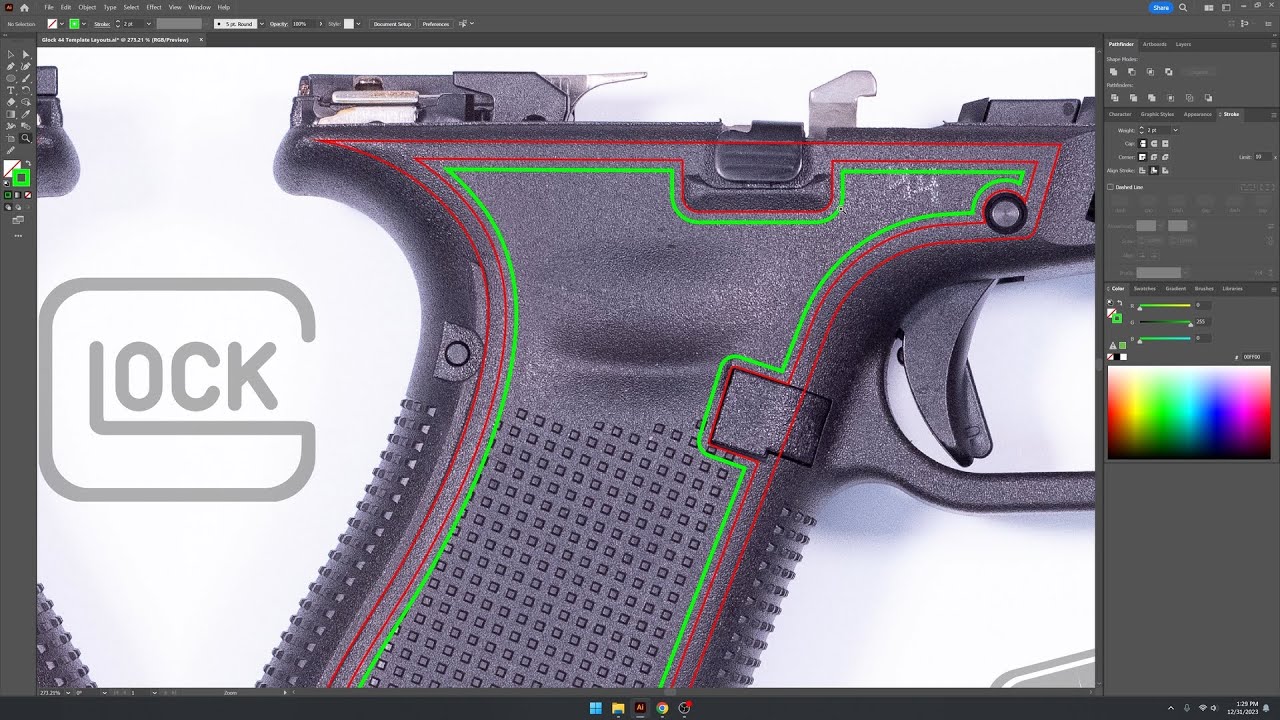Image resolution: width=1280 pixels, height=720 pixels.
Task: Open the fill color dropdown in control bar
Action: coord(61,24)
